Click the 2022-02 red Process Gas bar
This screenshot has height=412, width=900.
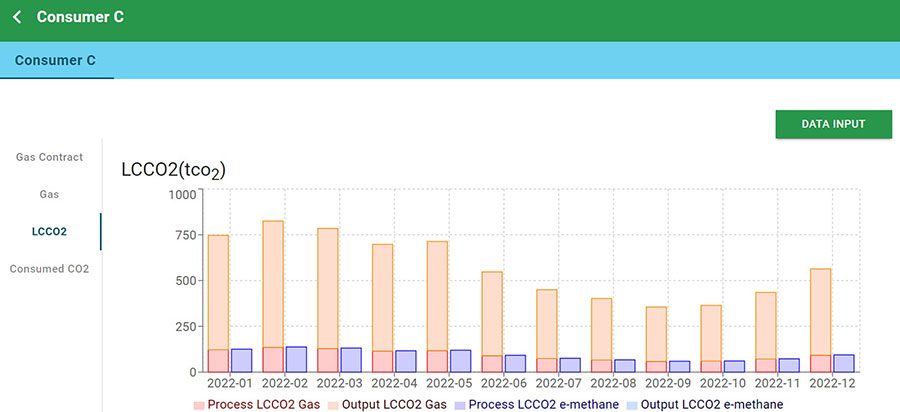point(273,360)
